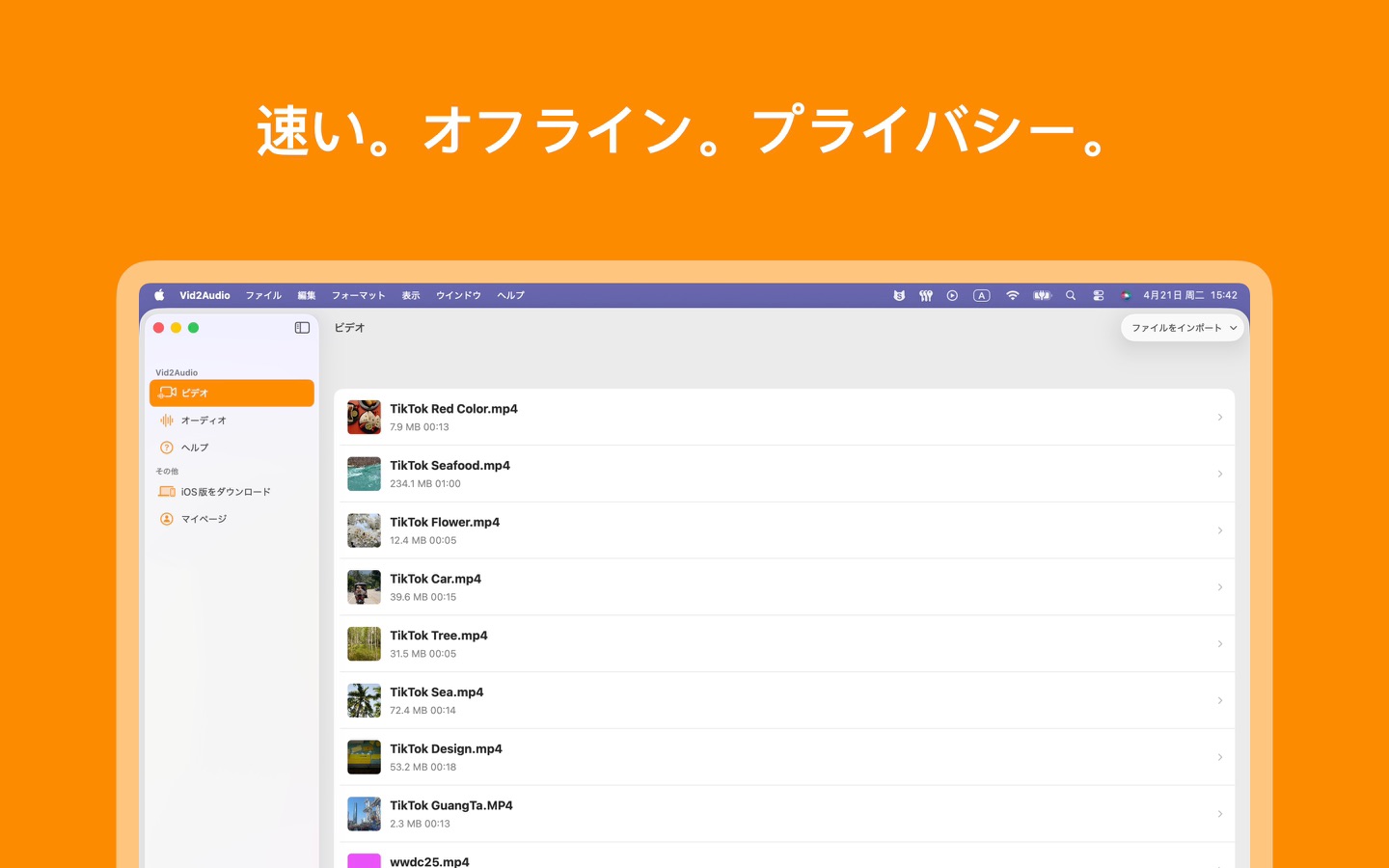
Task: Expand TikTok GuangTa.MP4 row chevron
Action: (x=1220, y=814)
